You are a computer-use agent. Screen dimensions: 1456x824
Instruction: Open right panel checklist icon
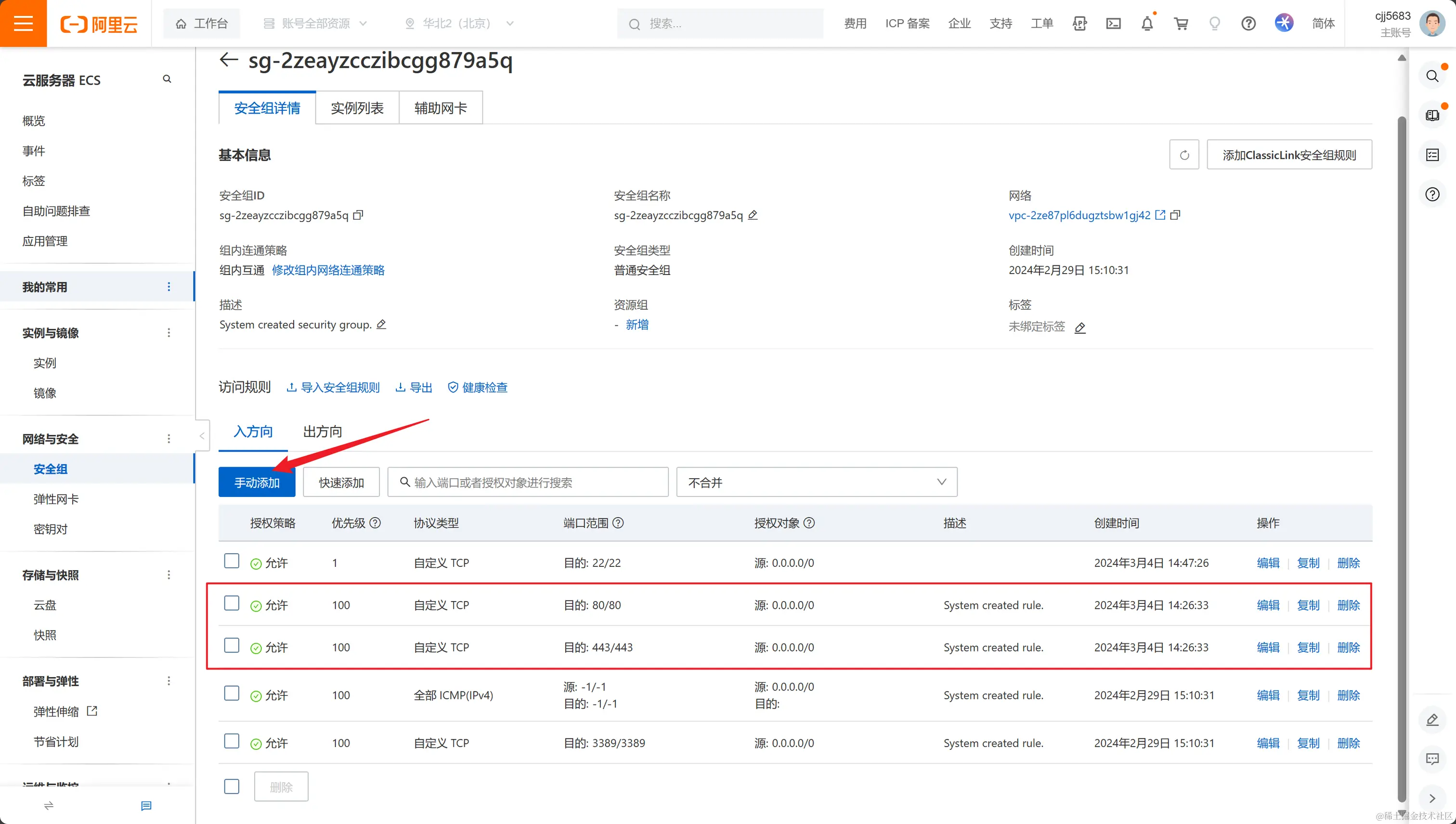pos(1432,155)
